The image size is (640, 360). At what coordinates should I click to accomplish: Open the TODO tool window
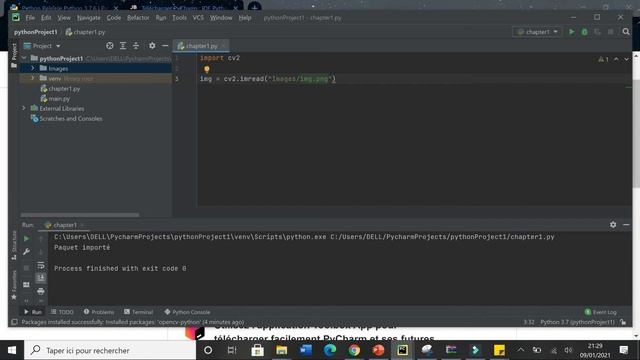click(62, 312)
